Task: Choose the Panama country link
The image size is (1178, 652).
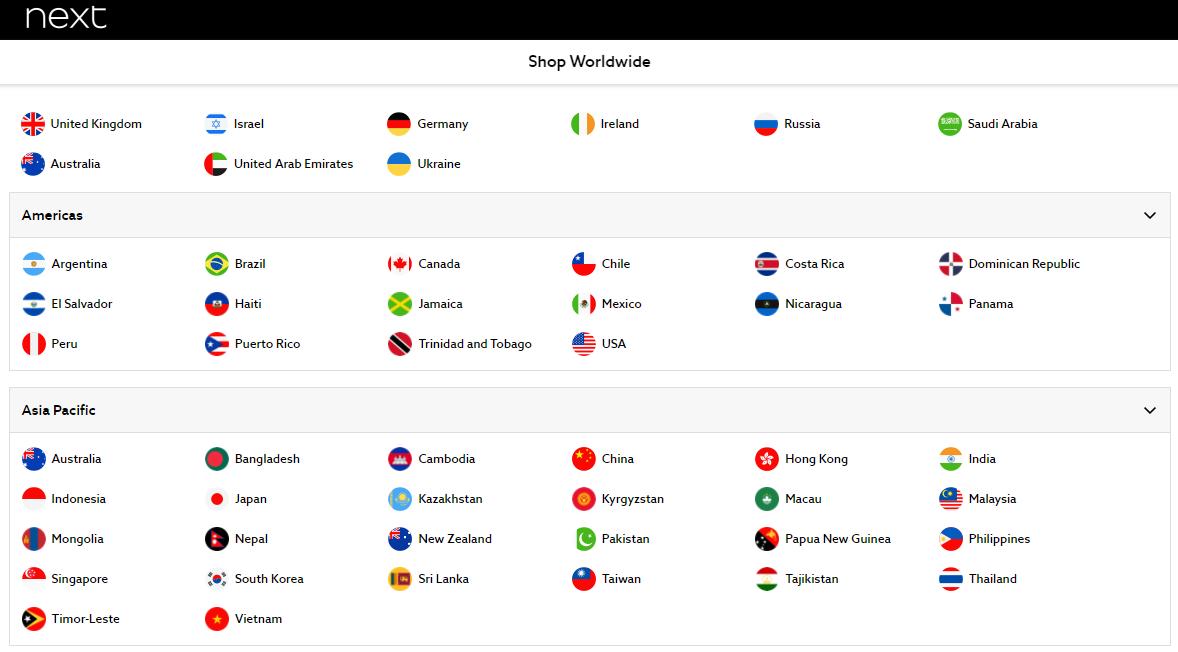Action: pyautogui.click(x=976, y=303)
